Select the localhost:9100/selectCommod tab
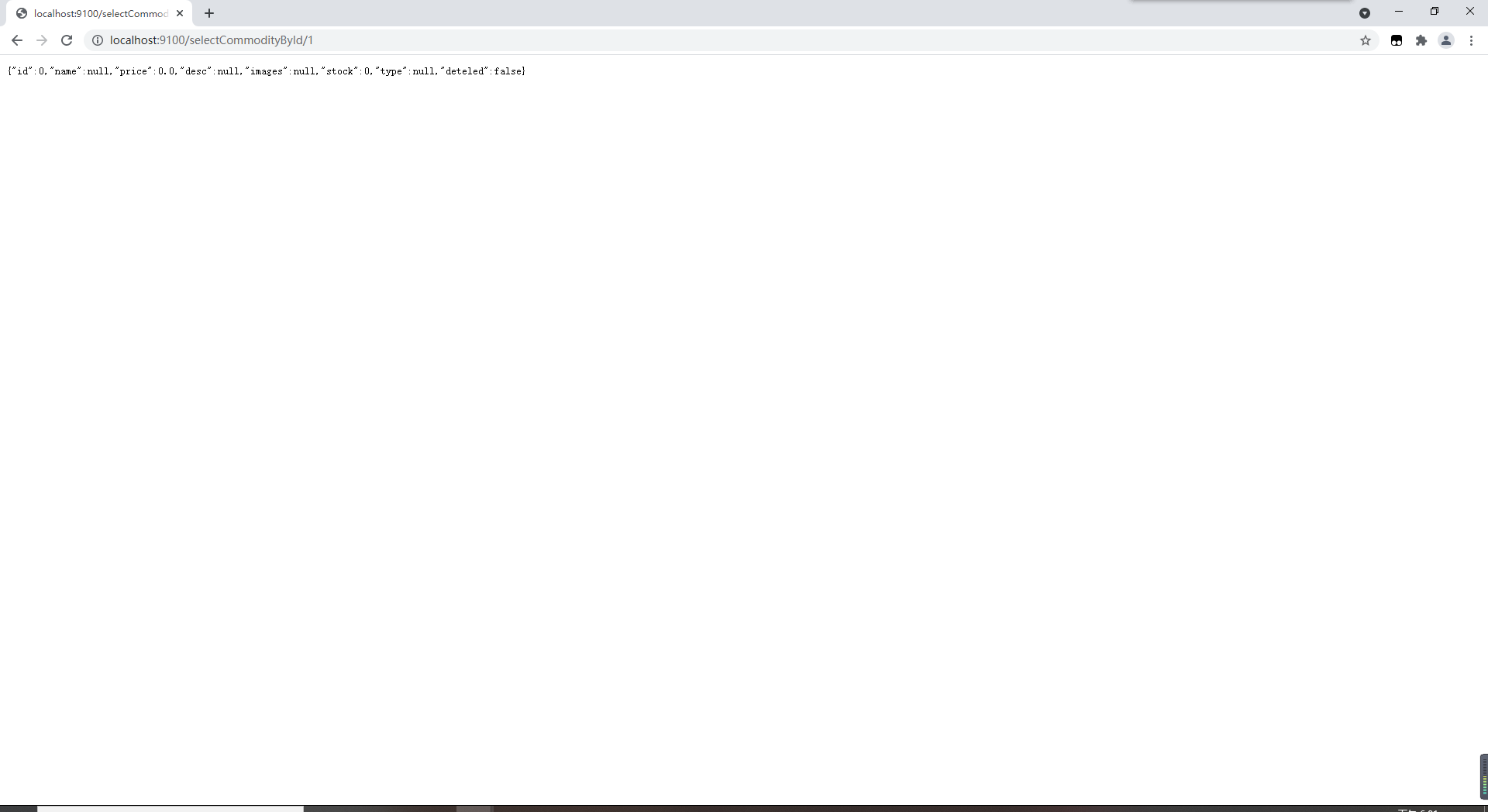Image resolution: width=1488 pixels, height=812 pixels. (100, 13)
